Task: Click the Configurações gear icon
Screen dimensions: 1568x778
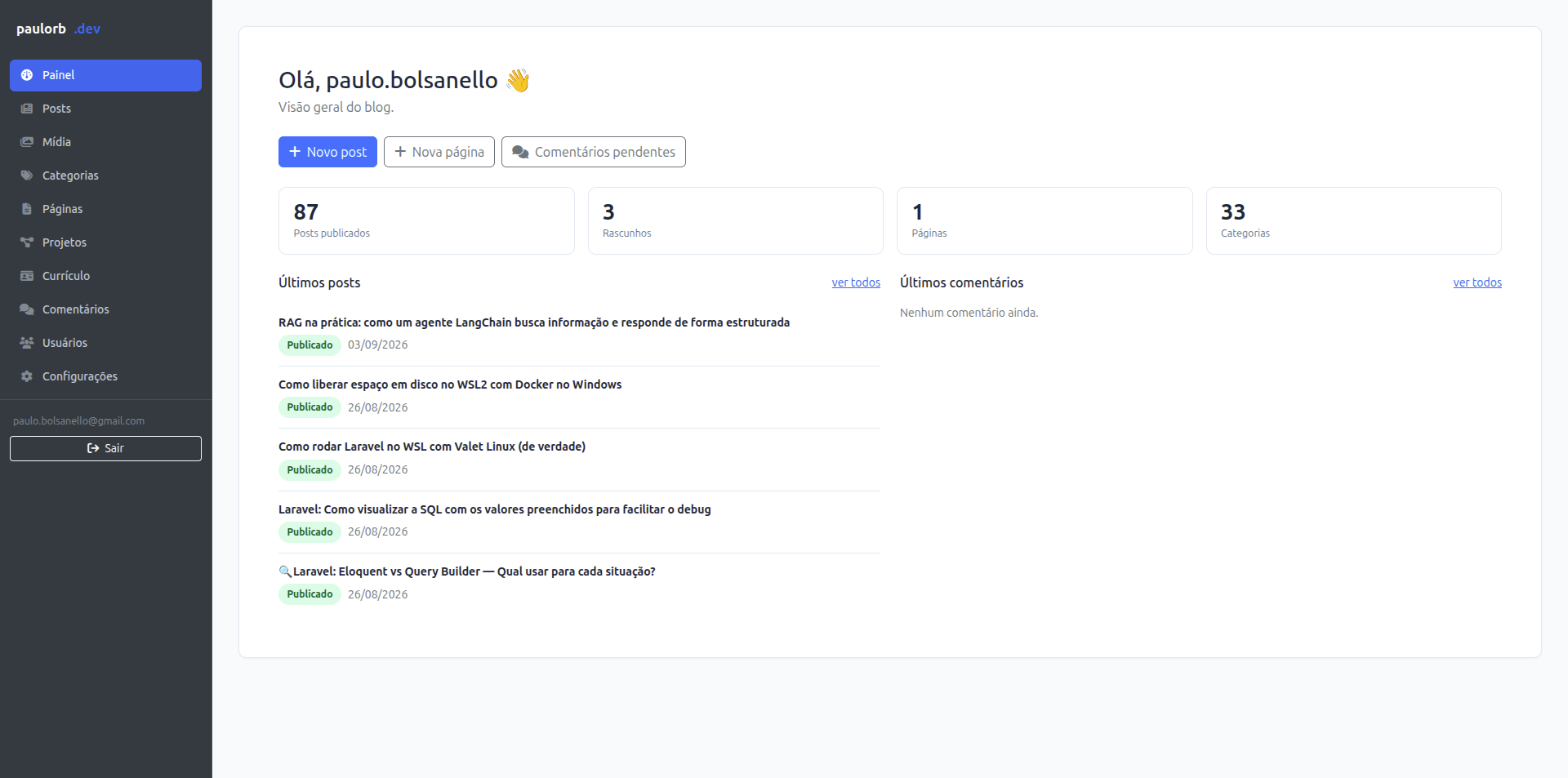Action: pyautogui.click(x=27, y=376)
